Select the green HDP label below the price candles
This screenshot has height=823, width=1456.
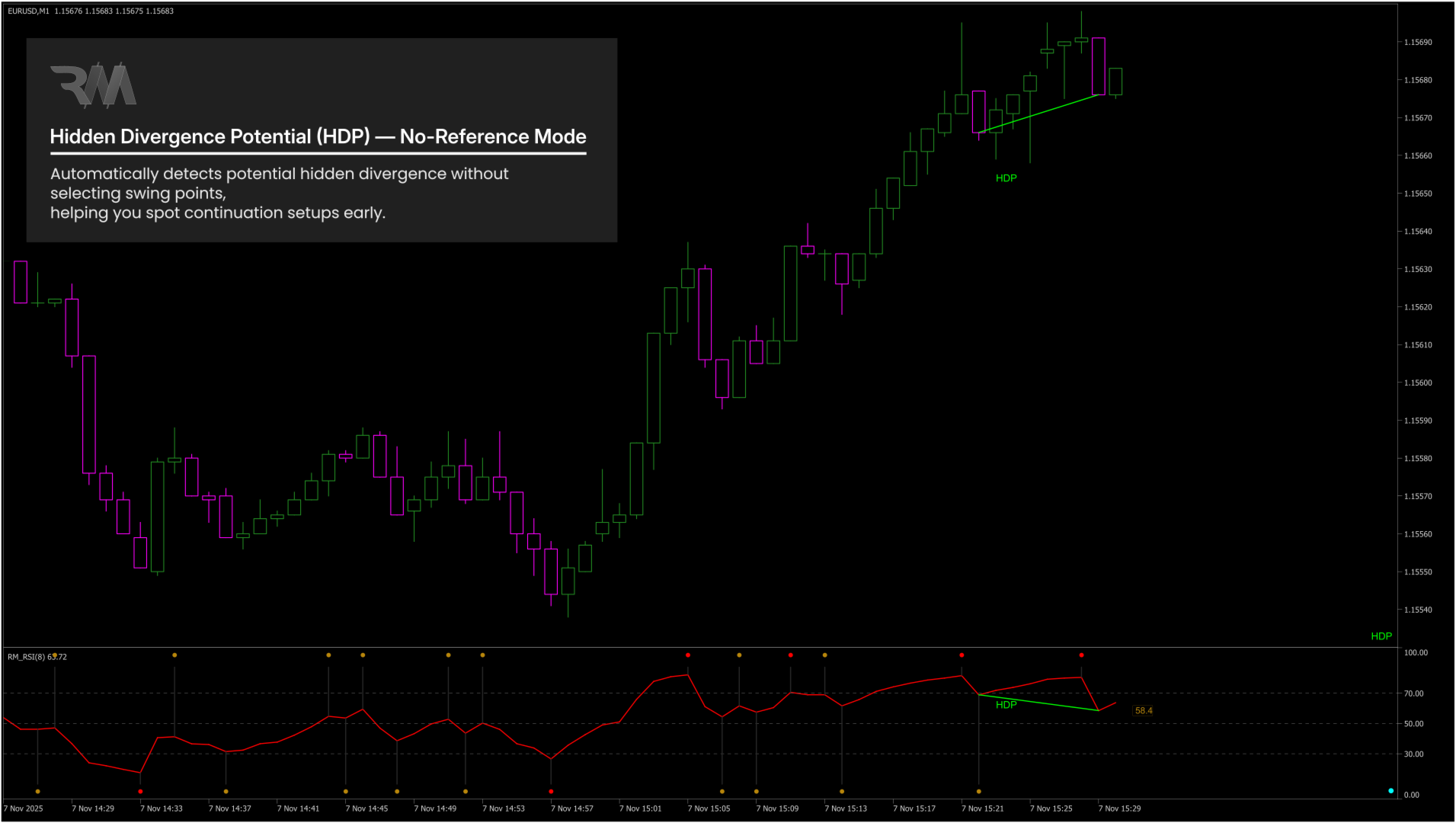[1006, 178]
